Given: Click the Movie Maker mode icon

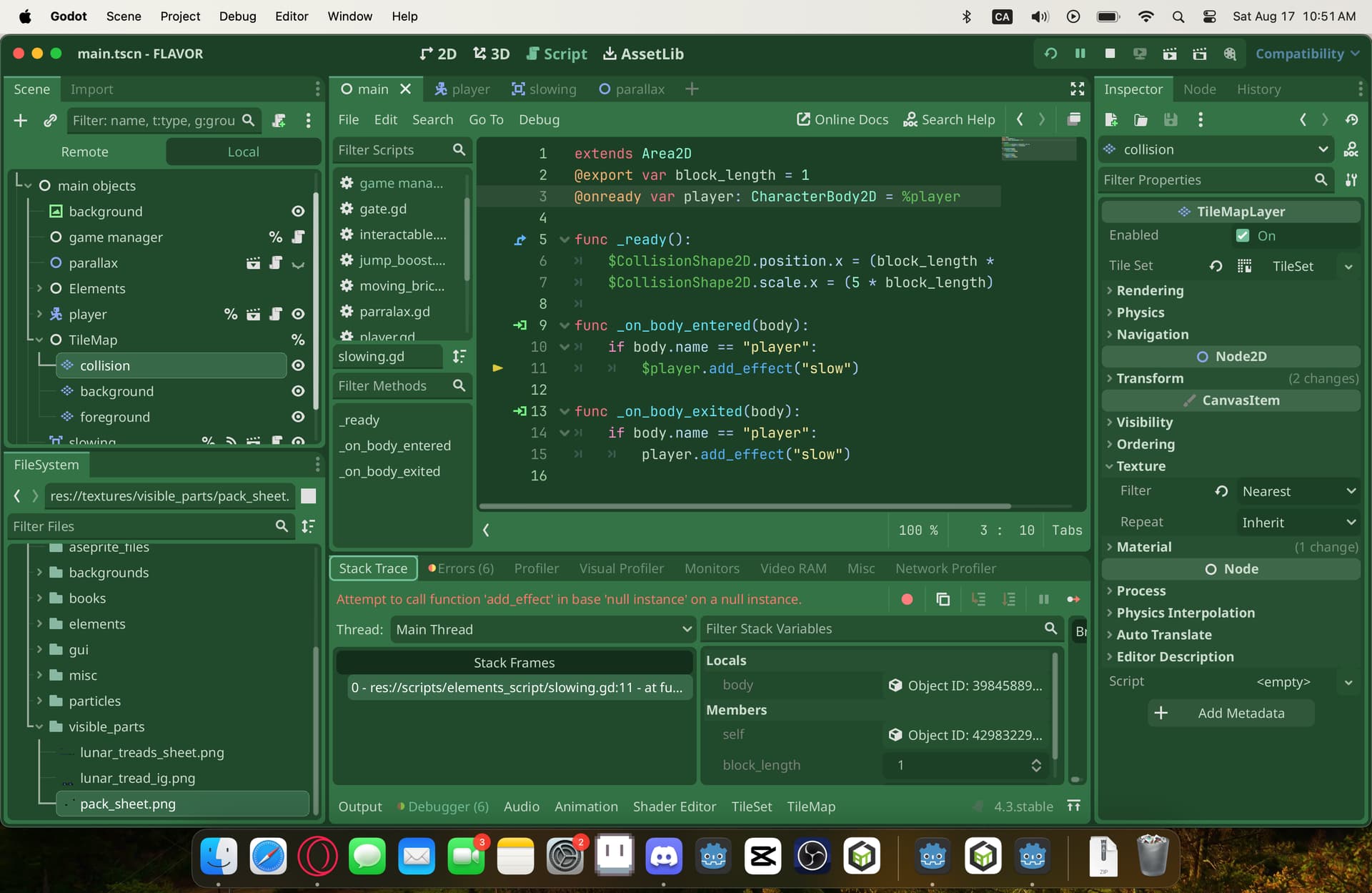Looking at the screenshot, I should pos(1230,54).
